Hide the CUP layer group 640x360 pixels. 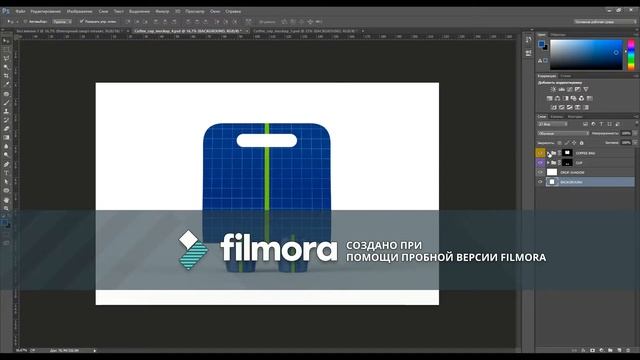click(x=540, y=163)
